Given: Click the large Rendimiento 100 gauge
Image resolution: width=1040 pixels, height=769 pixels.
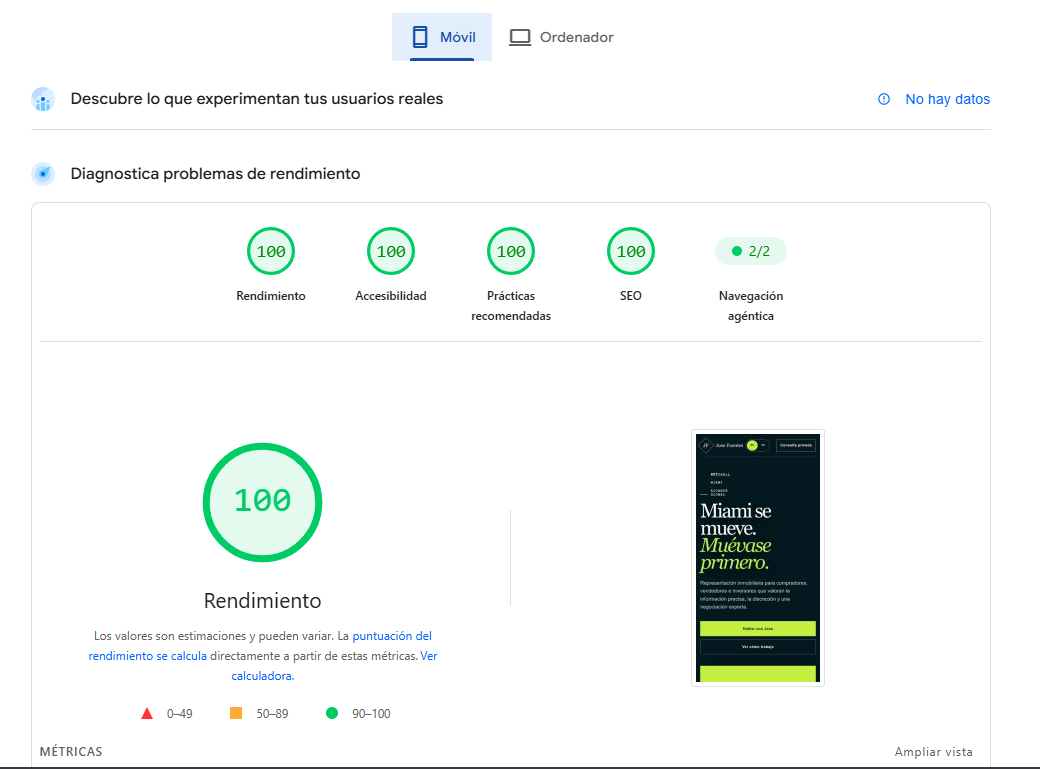Looking at the screenshot, I should [x=263, y=502].
